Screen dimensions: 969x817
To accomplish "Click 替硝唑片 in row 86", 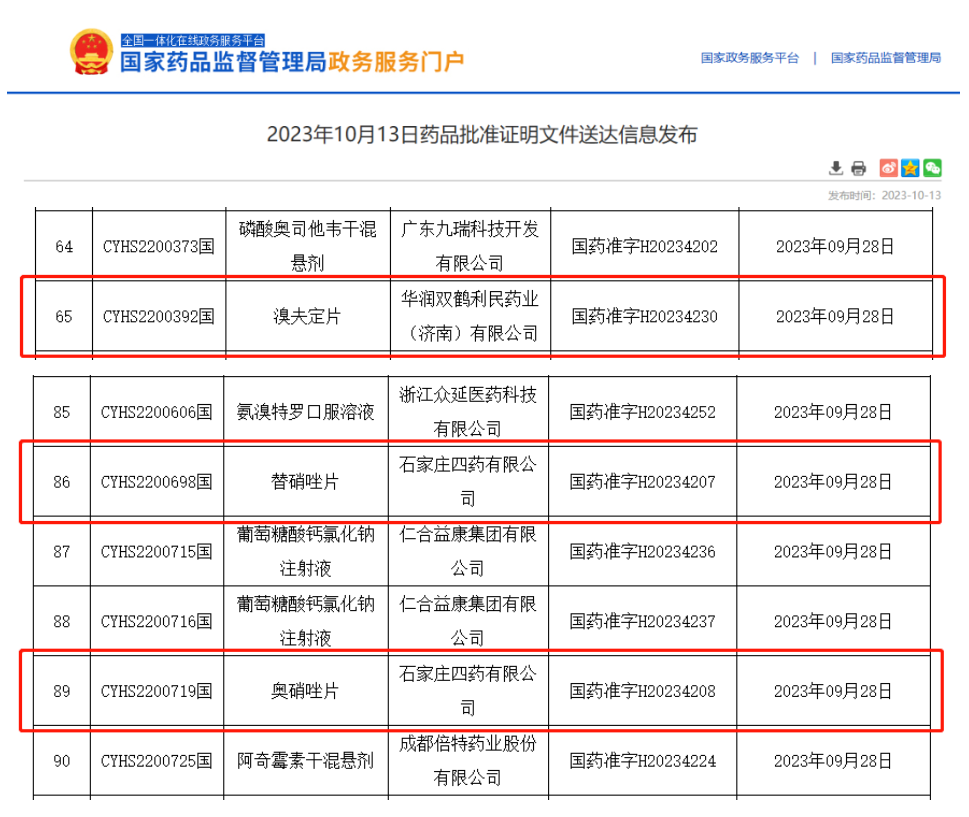I will tap(305, 482).
